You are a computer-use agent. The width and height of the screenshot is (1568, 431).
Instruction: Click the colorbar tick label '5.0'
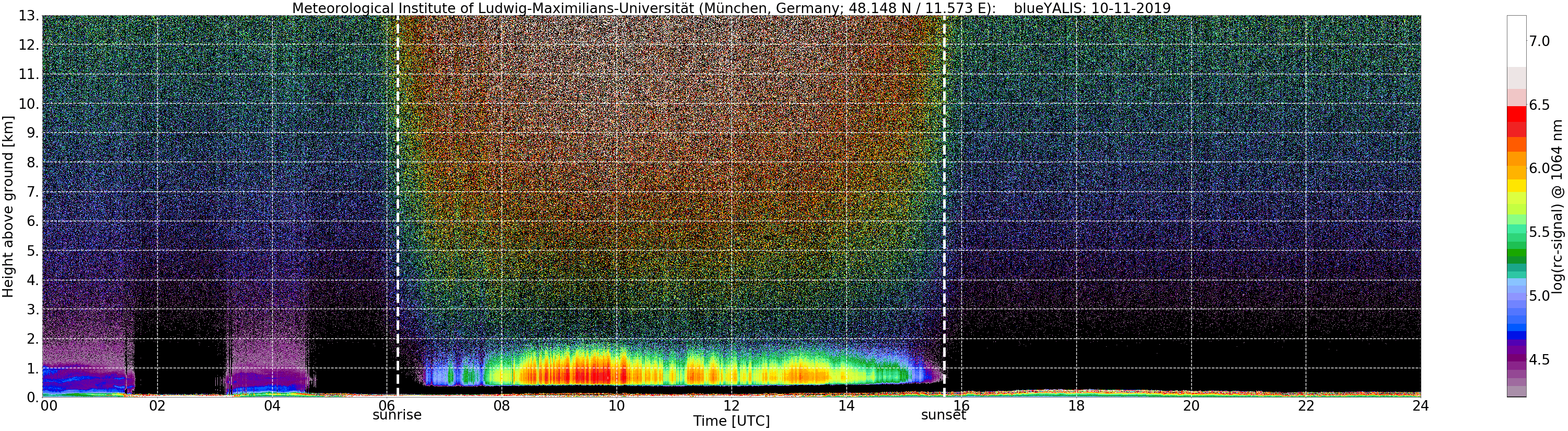click(1539, 296)
